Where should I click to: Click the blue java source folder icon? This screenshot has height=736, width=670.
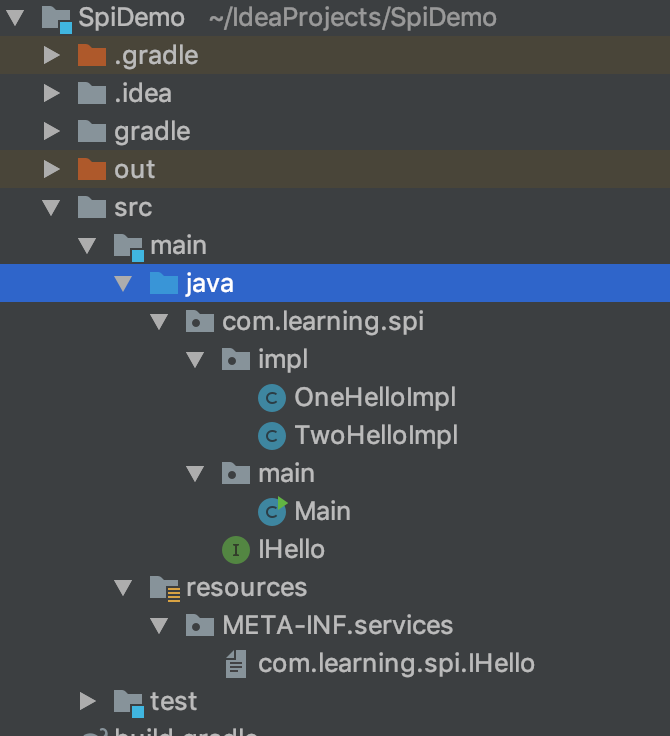pyautogui.click(x=164, y=283)
